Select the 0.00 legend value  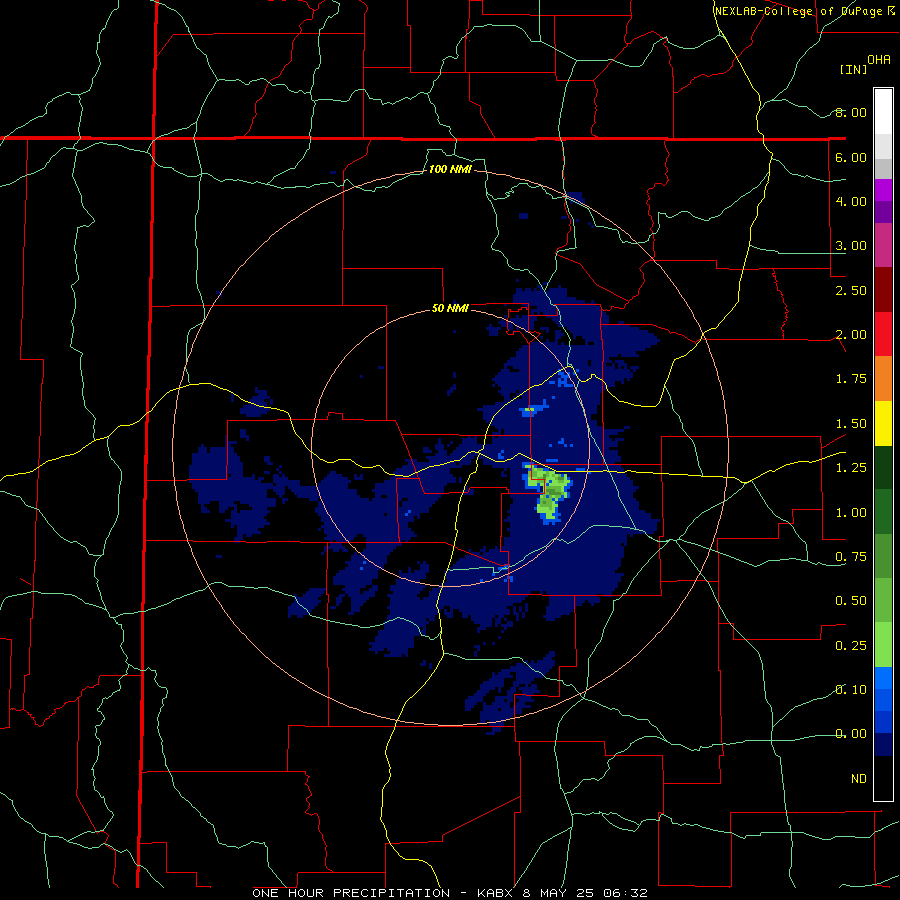[851, 734]
